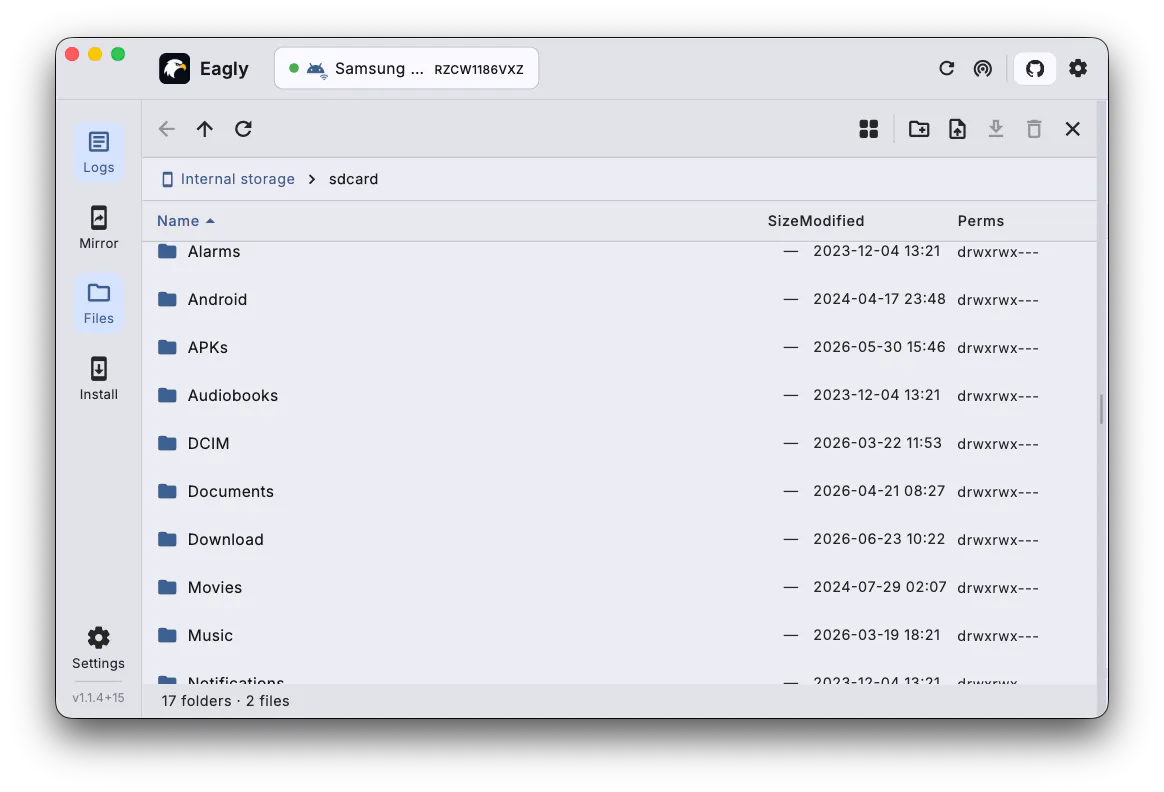Select the APKs folder row
This screenshot has width=1164, height=792.
click(619, 347)
